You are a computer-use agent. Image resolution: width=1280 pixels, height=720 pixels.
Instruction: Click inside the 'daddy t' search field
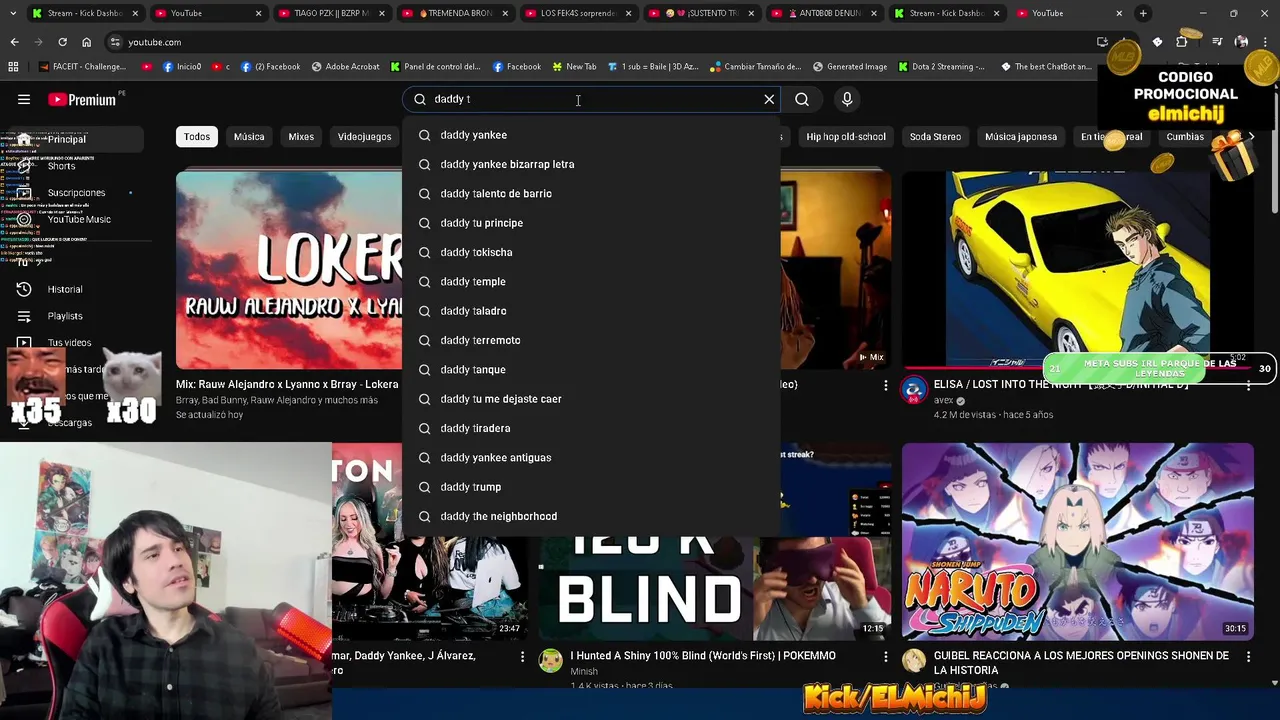[590, 99]
